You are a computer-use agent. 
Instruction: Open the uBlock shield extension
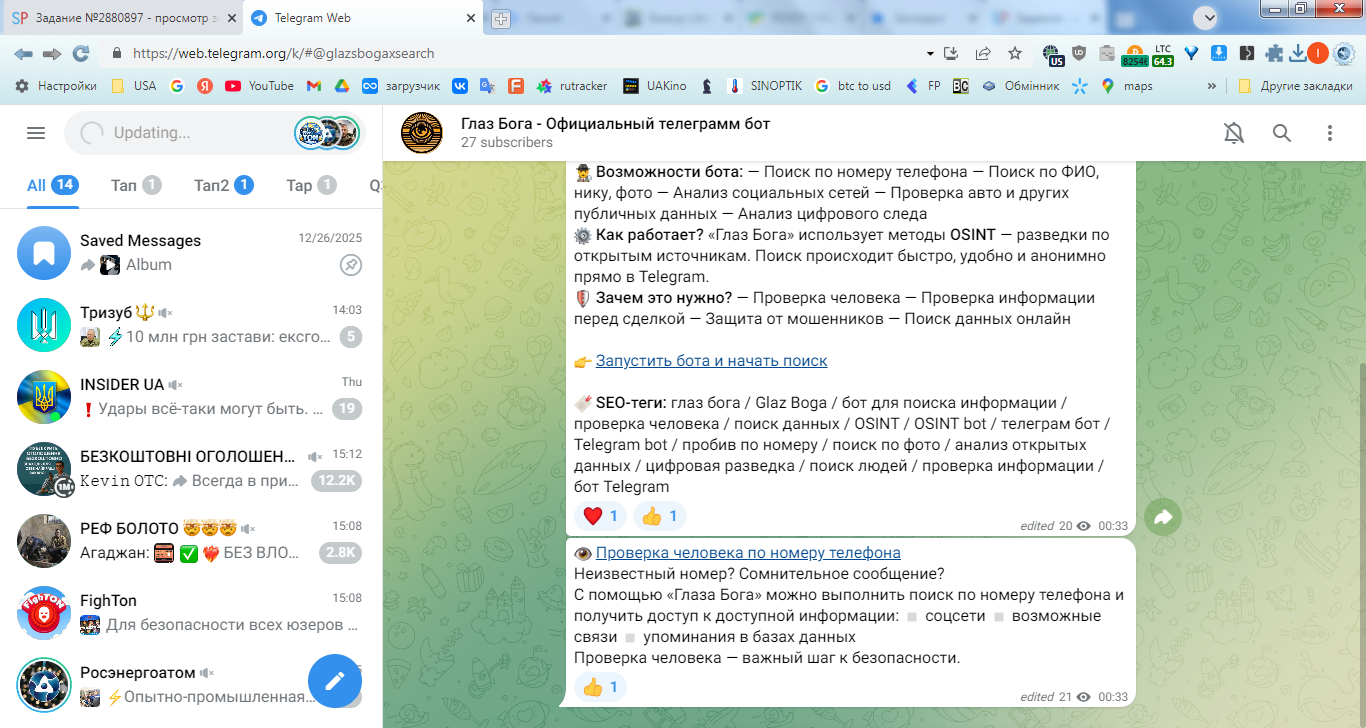click(x=1079, y=53)
